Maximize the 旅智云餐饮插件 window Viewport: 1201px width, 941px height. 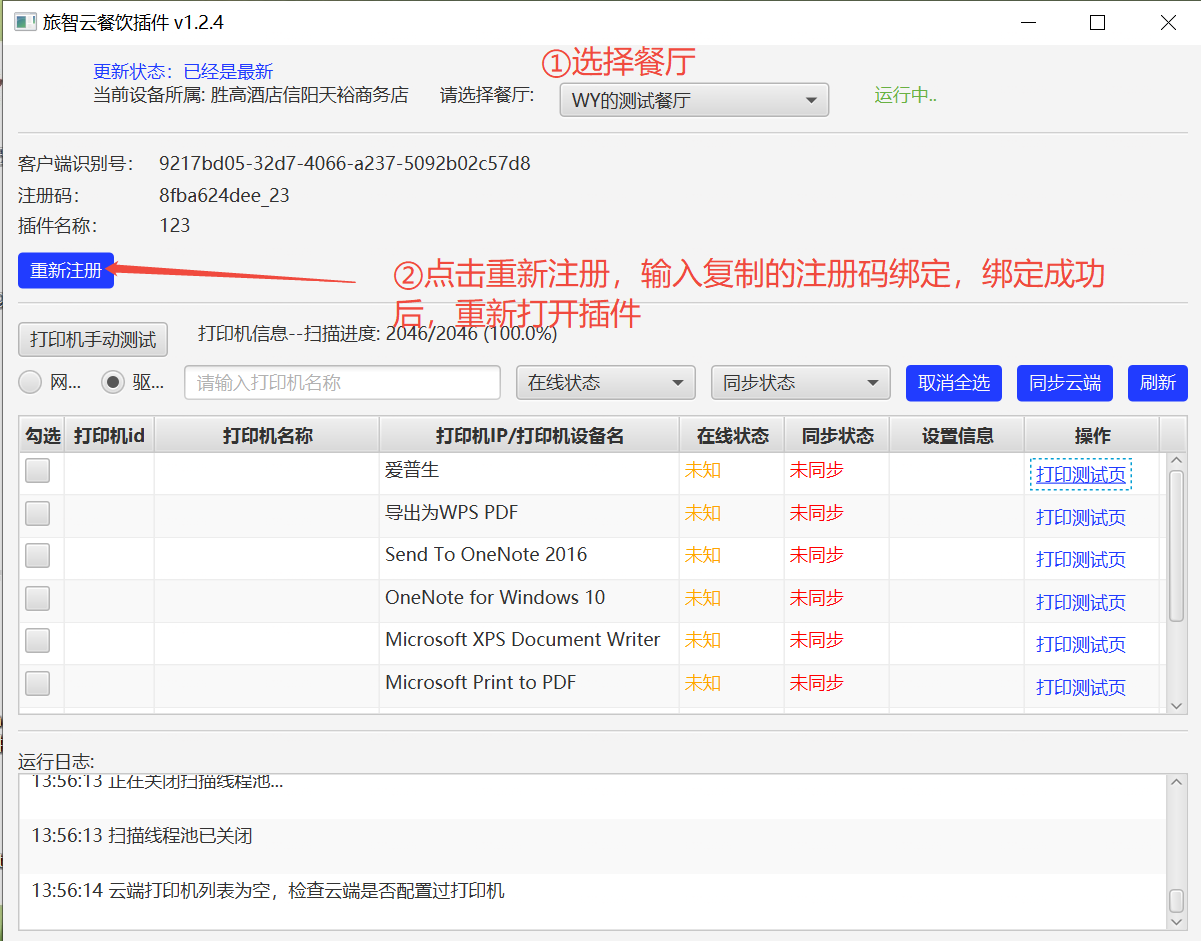pos(1098,22)
